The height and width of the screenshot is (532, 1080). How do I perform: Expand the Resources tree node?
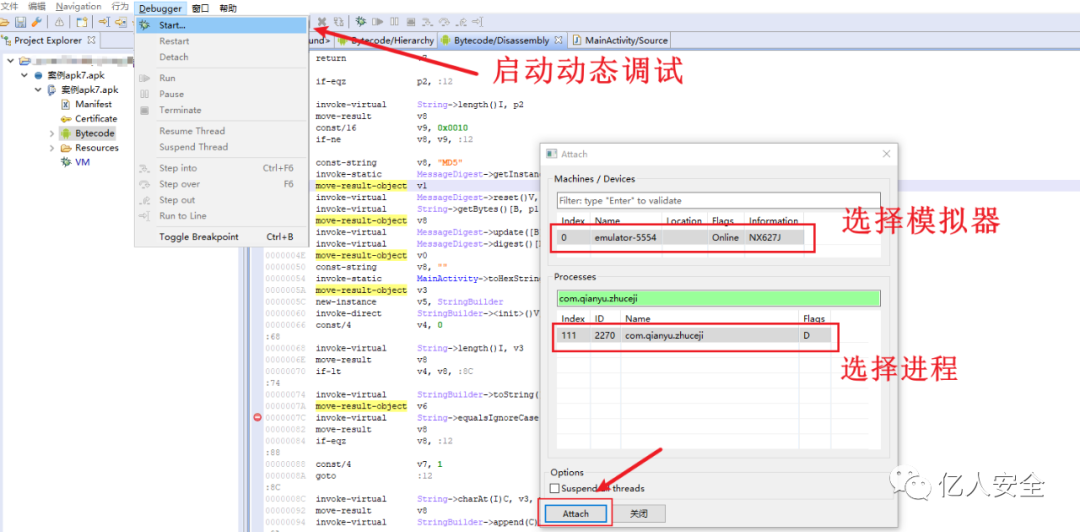(x=52, y=147)
